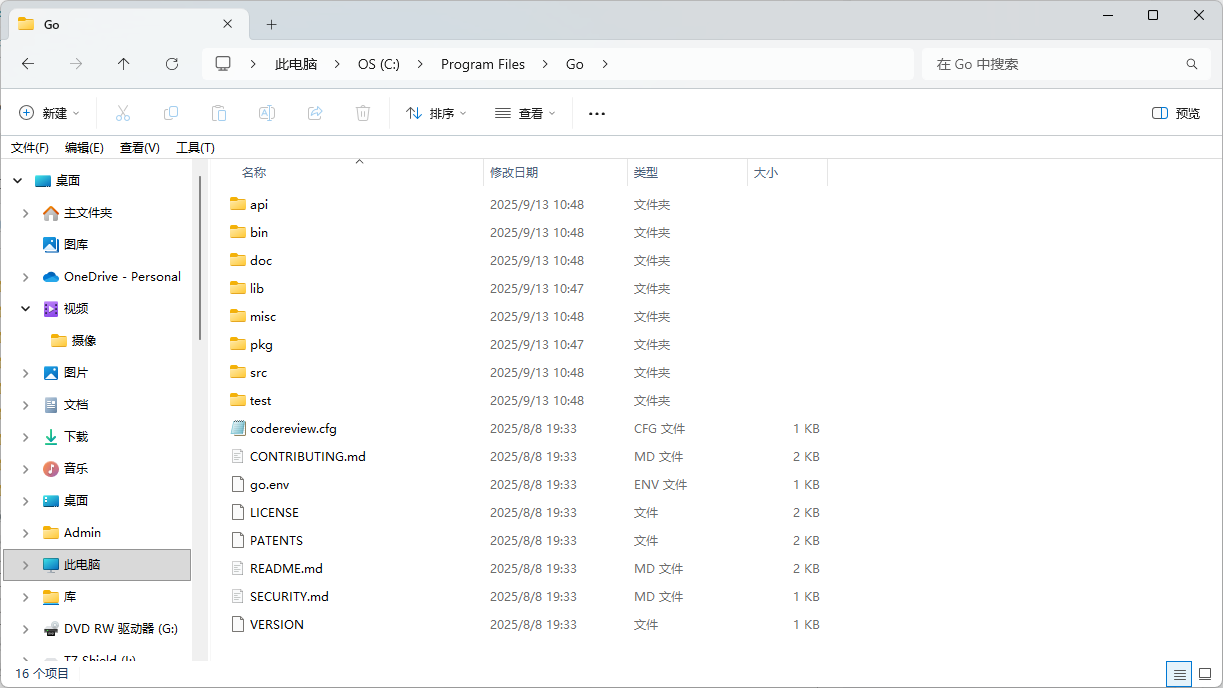Open the 工具 menu
This screenshot has width=1223, height=688.
pyautogui.click(x=195, y=147)
